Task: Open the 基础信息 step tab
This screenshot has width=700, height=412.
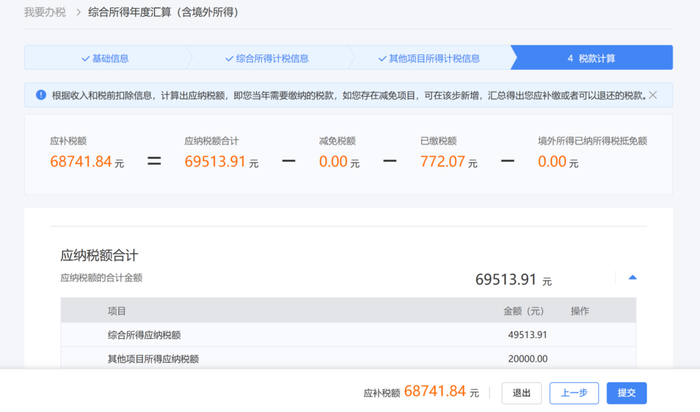Action: pos(105,58)
